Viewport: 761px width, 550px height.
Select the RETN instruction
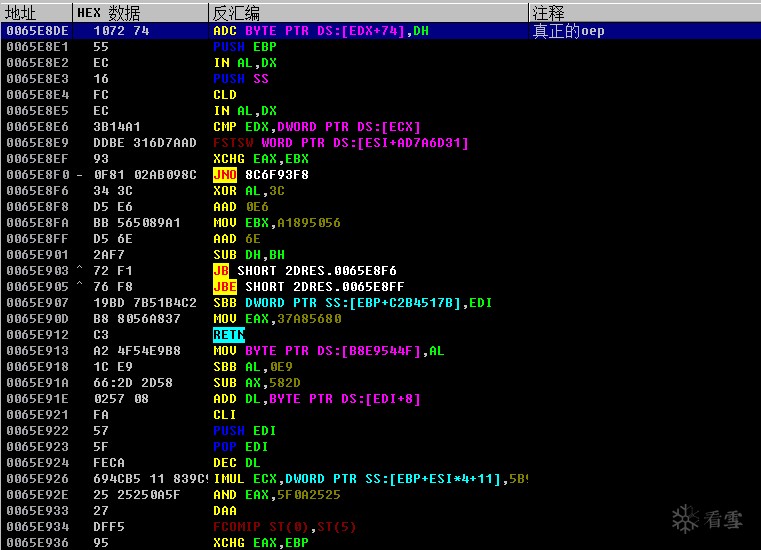point(229,335)
